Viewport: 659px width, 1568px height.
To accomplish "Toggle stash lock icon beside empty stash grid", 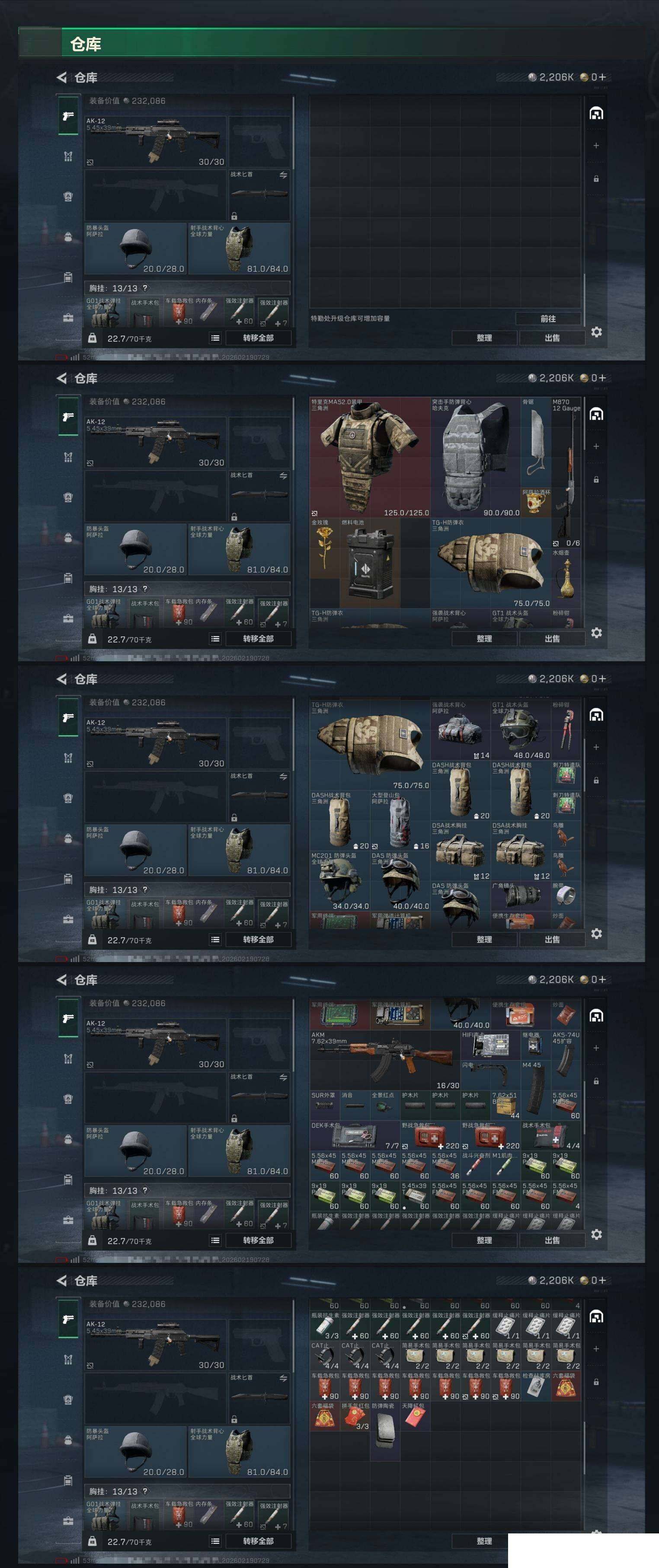I will pos(596,179).
